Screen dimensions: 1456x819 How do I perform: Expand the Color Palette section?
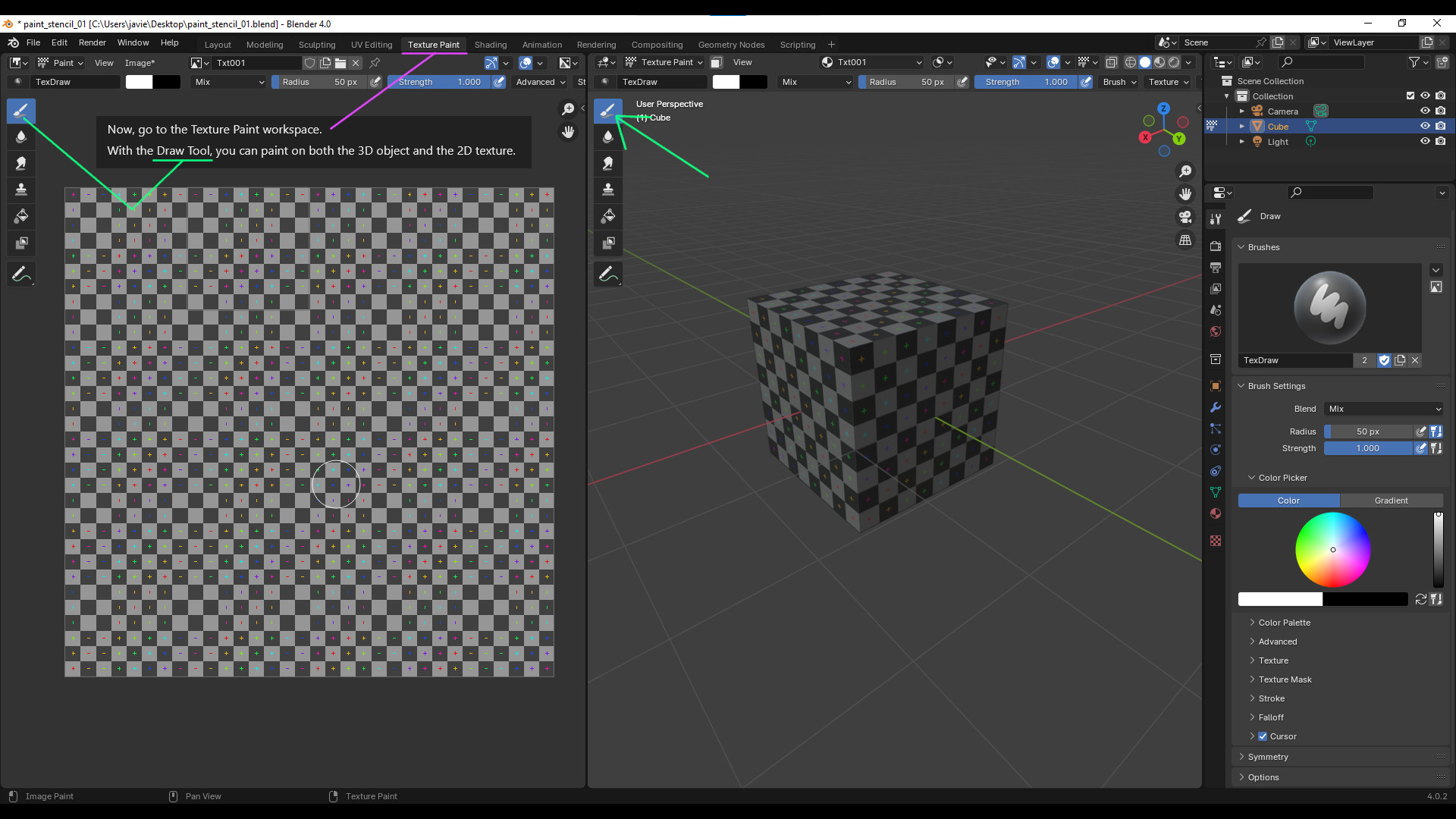click(x=1285, y=623)
